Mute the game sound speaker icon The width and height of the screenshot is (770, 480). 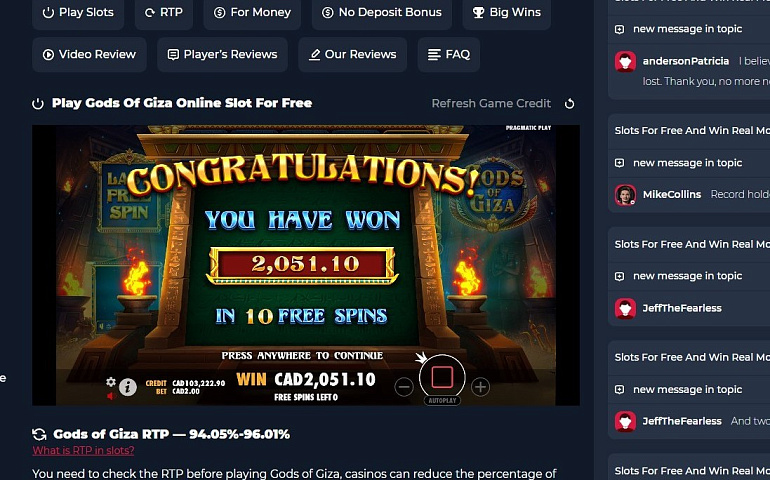point(111,396)
